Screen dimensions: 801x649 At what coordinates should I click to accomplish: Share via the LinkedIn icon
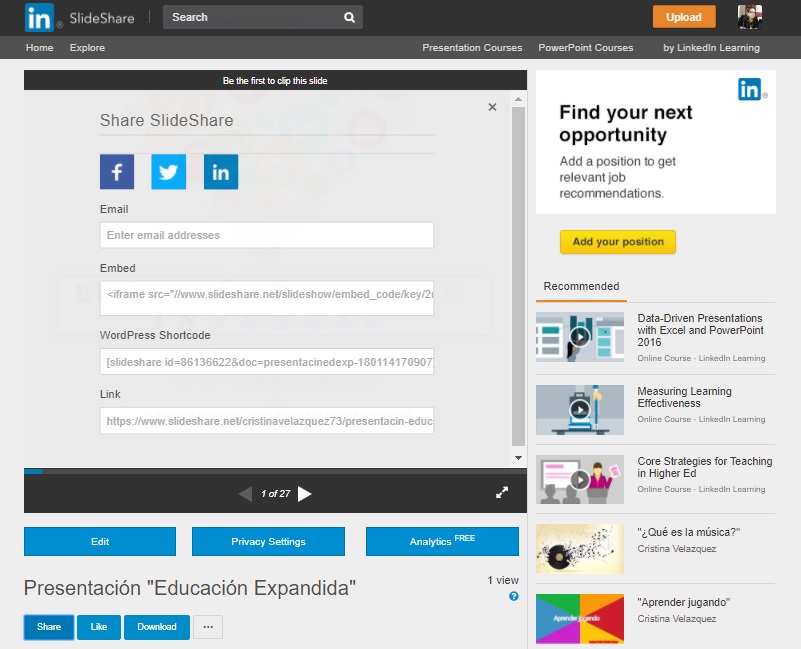(x=221, y=172)
